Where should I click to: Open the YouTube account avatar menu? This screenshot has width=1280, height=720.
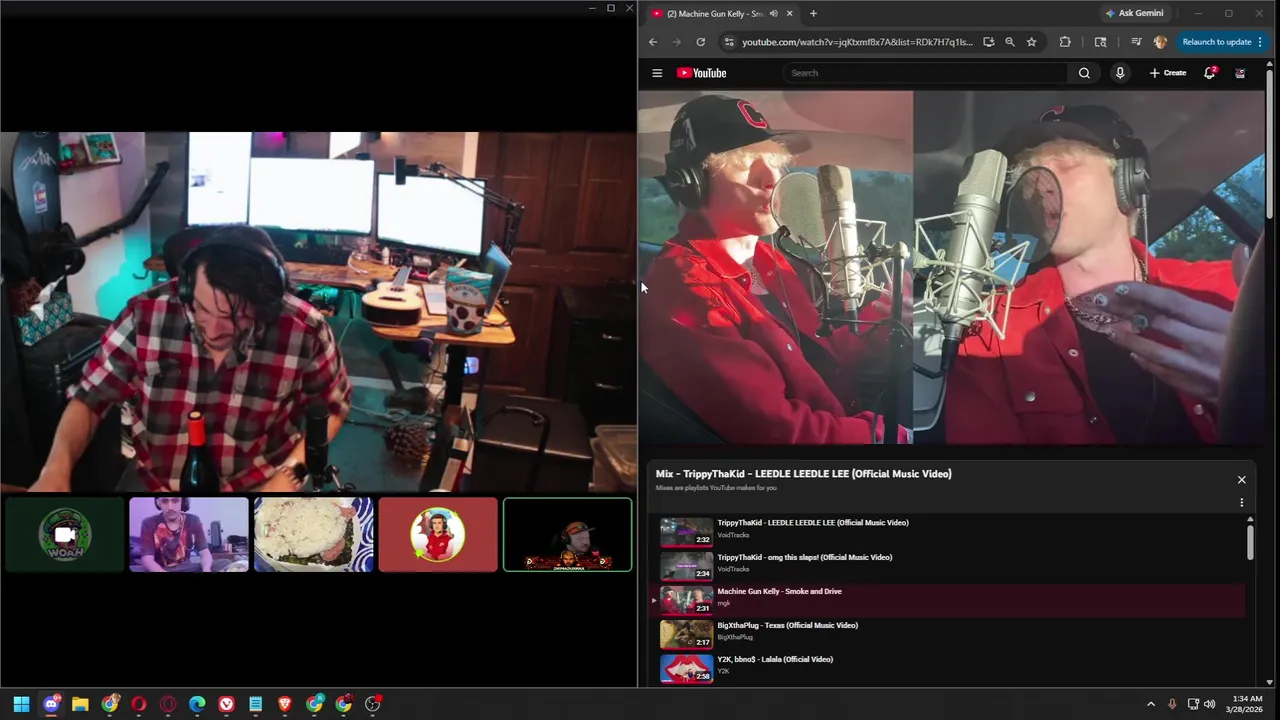pos(1240,73)
